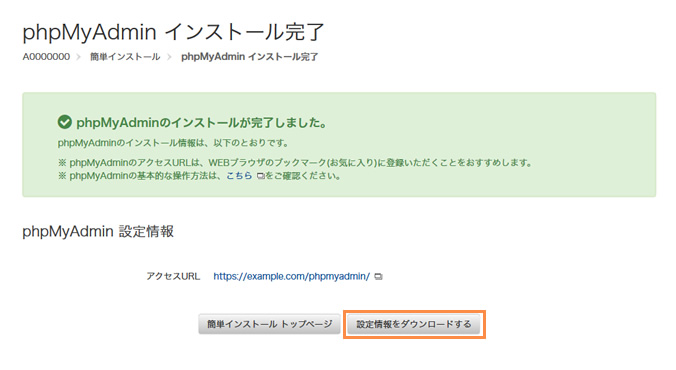Click the phpMyAdmin インストール完了 page heading
676x370 pixels.
[x=173, y=32]
